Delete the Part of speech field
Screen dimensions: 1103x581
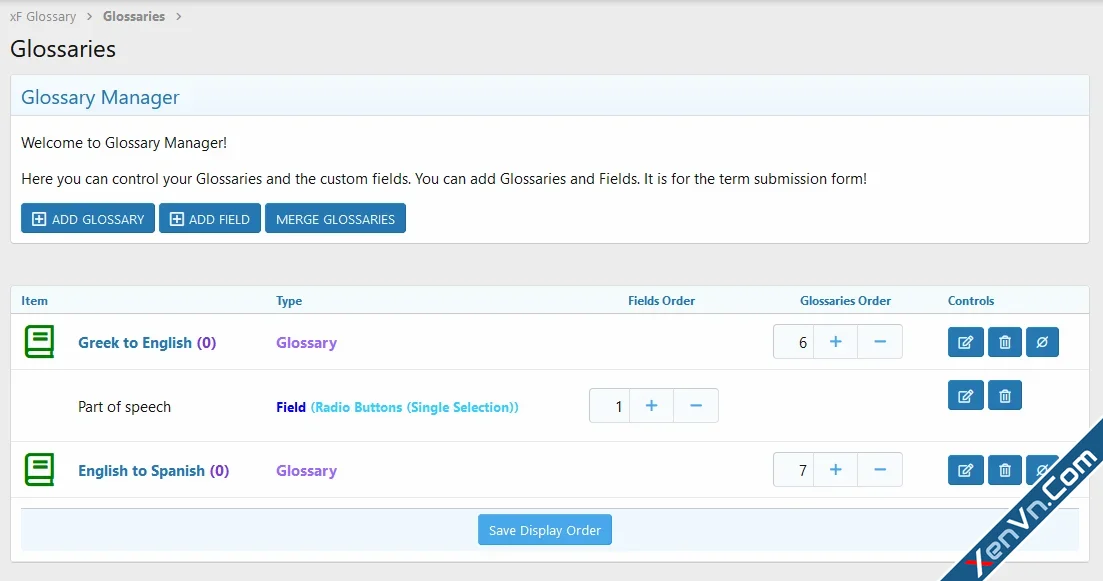point(1004,396)
